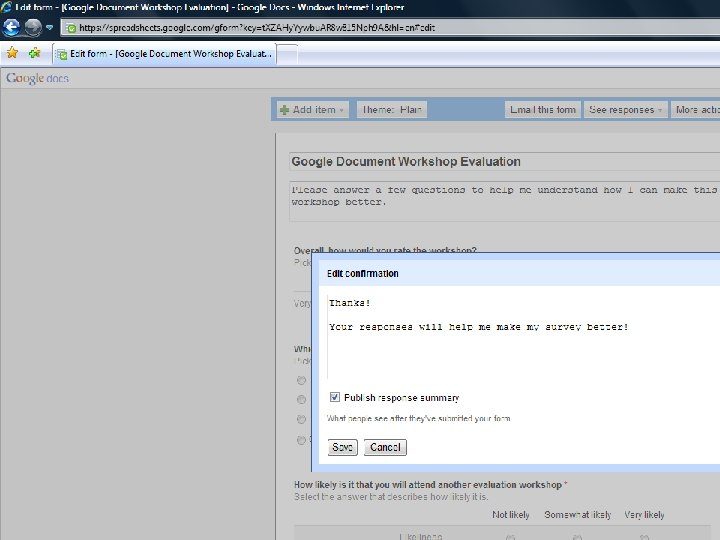Edit the form title field
Image resolution: width=720 pixels, height=540 pixels.
[x=505, y=162]
